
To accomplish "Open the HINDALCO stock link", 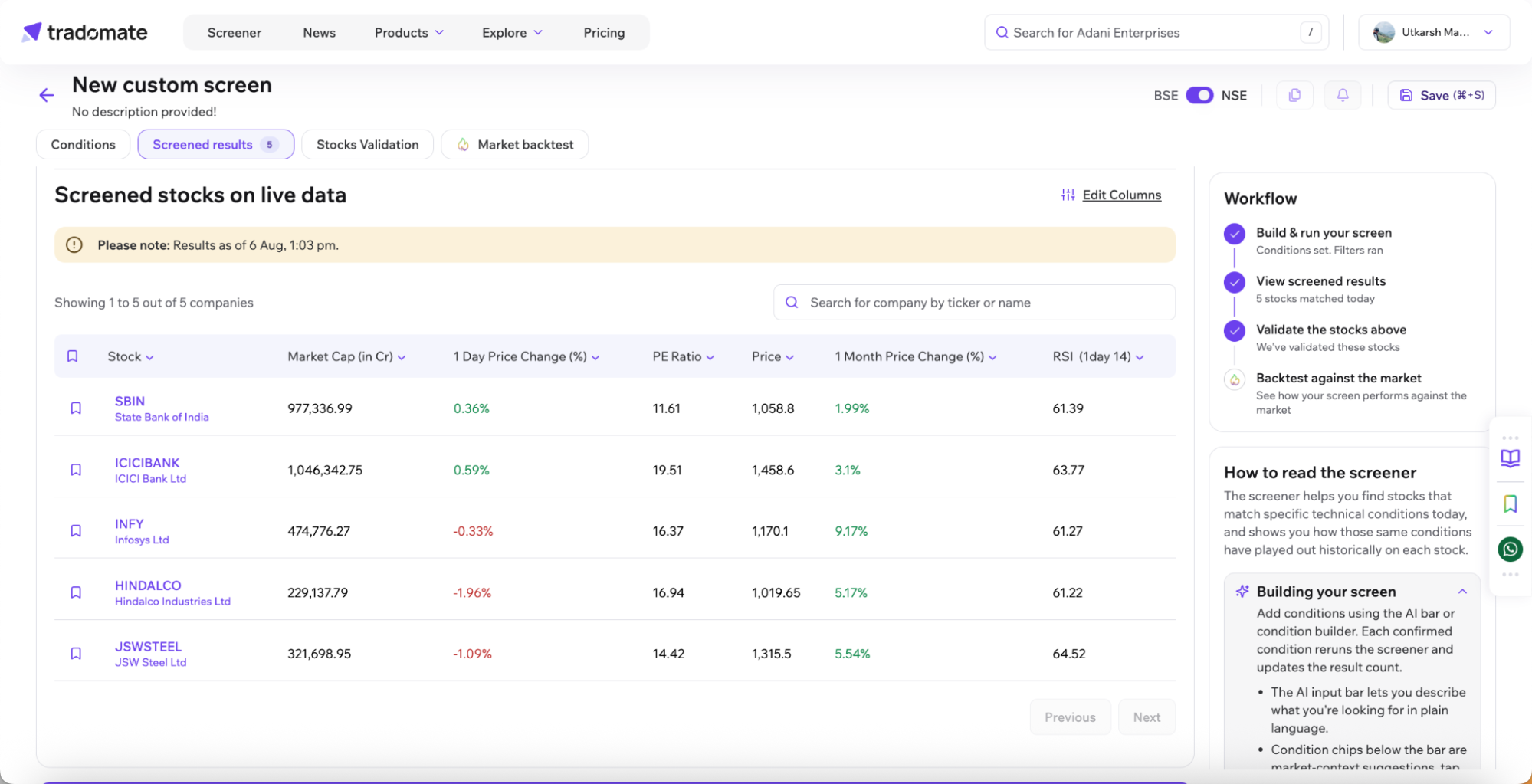I will click(148, 586).
